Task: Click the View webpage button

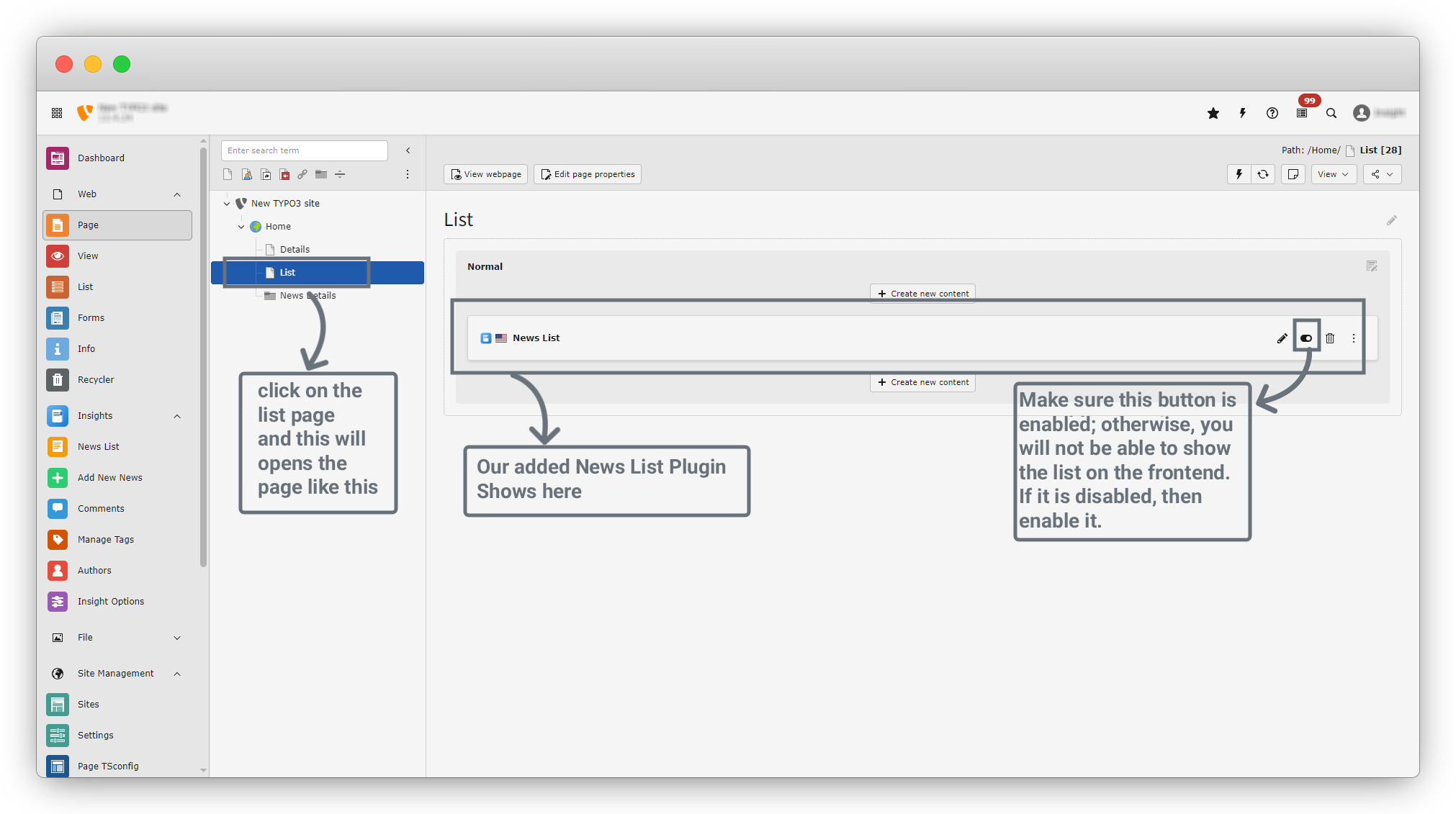Action: 486,174
